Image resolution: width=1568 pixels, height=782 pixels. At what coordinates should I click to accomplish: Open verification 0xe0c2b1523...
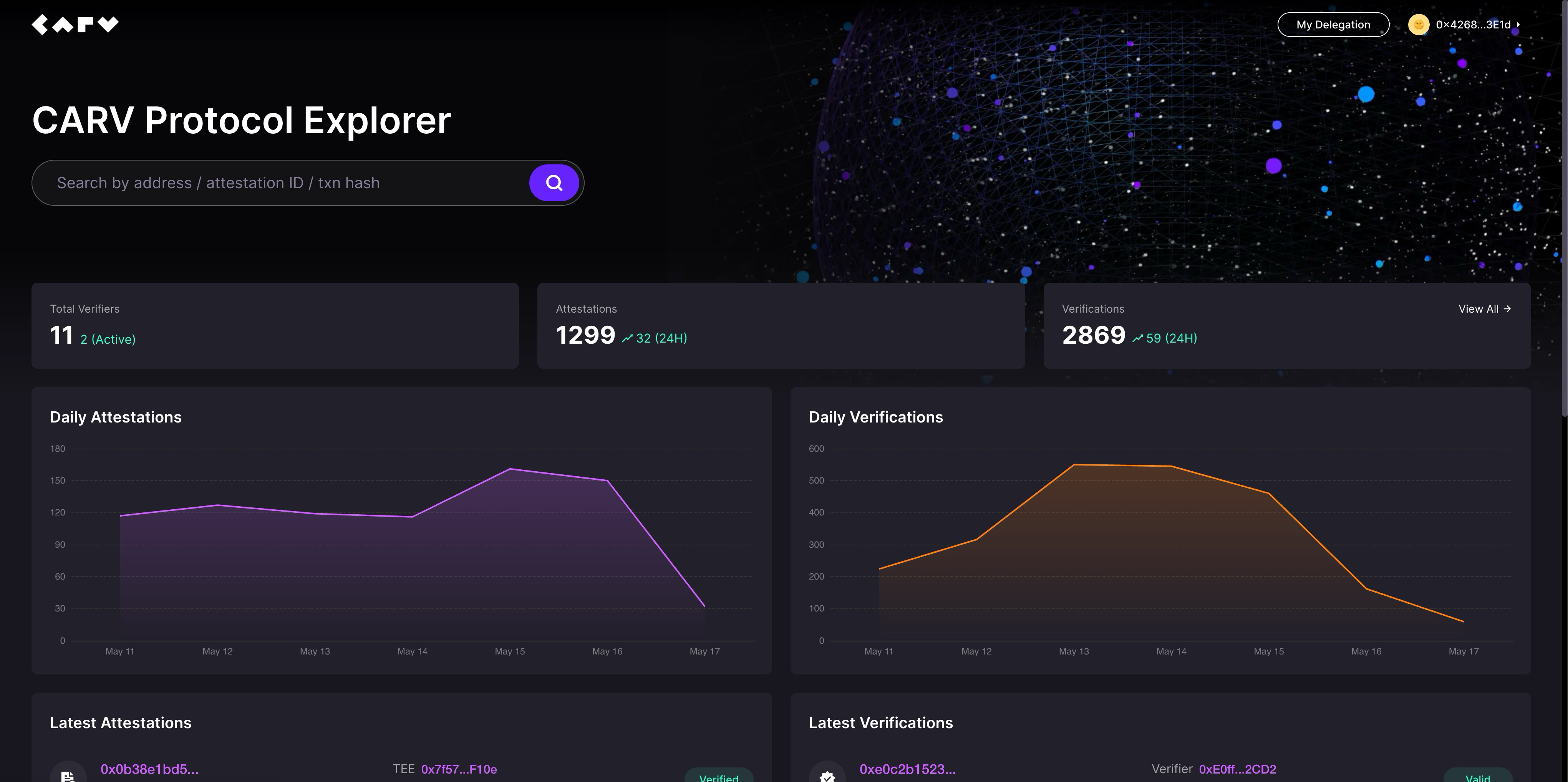[908, 769]
